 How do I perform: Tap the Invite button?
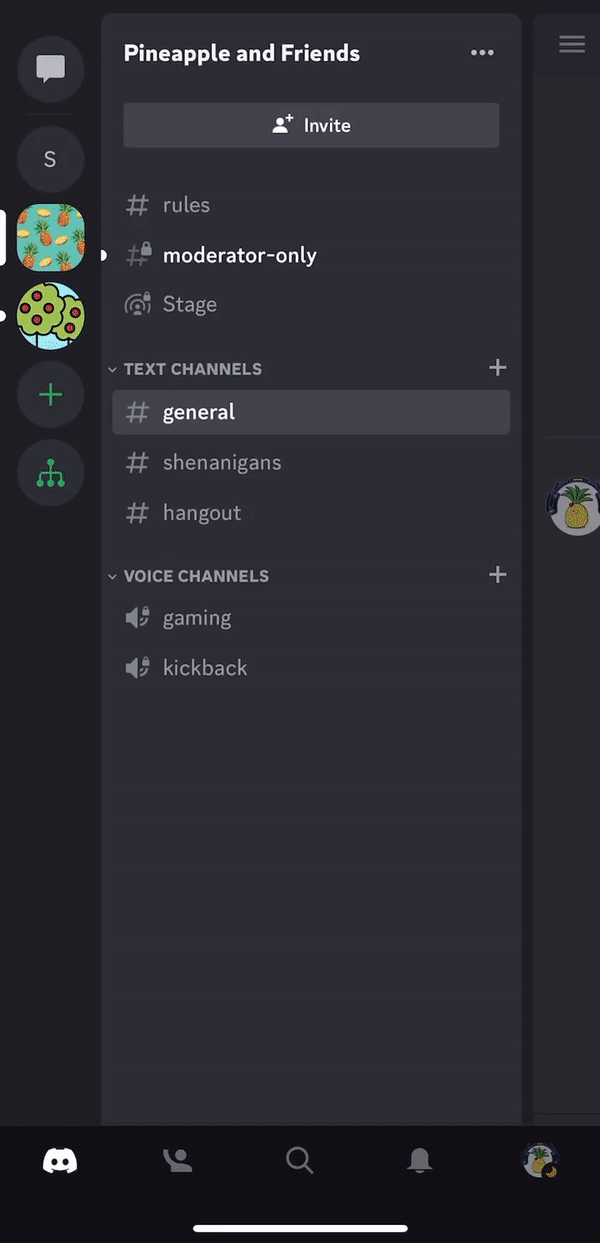(x=311, y=125)
